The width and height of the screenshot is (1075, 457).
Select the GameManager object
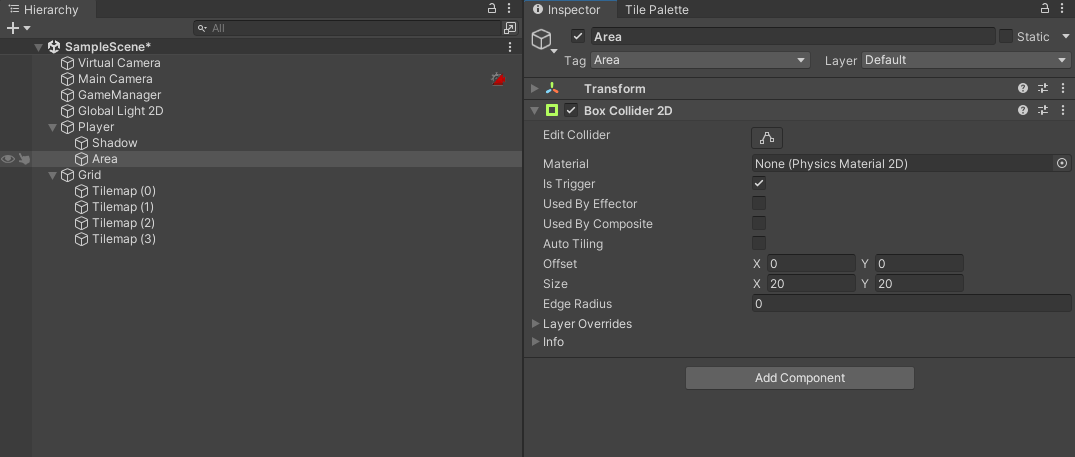click(x=119, y=95)
